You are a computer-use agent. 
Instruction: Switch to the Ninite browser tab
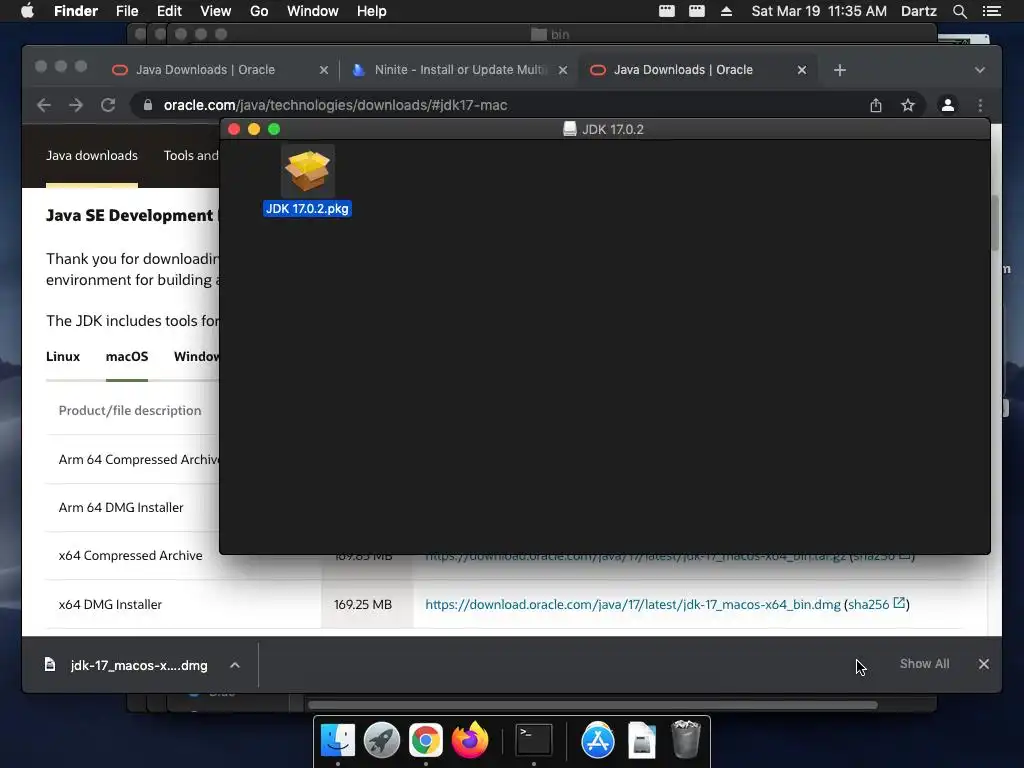pyautogui.click(x=458, y=70)
